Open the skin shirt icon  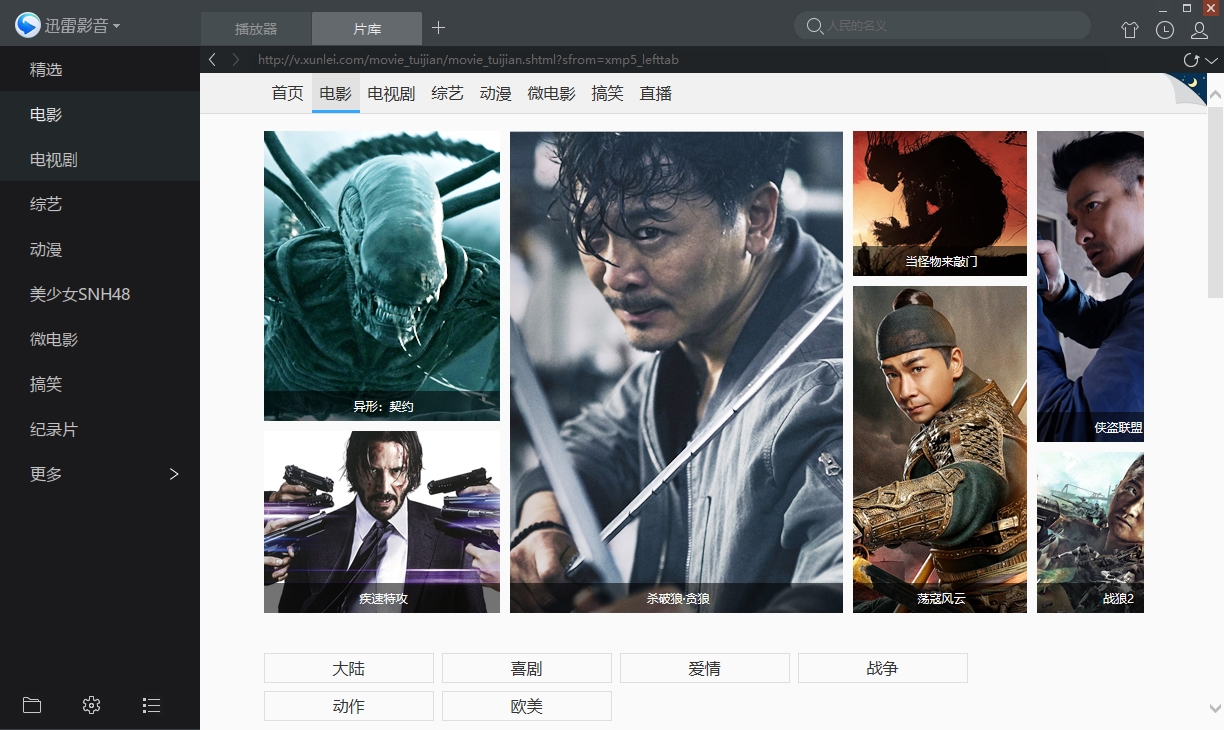coord(1130,30)
